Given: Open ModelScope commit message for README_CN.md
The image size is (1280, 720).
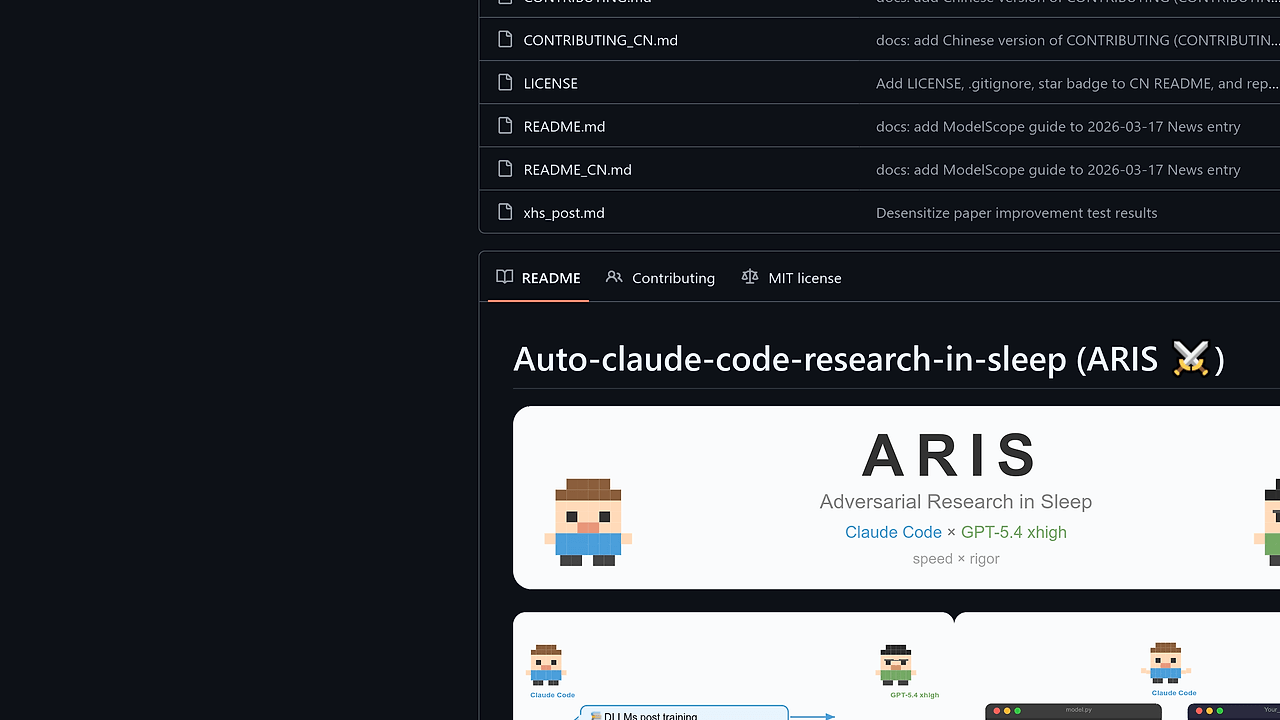Looking at the screenshot, I should (x=1058, y=169).
